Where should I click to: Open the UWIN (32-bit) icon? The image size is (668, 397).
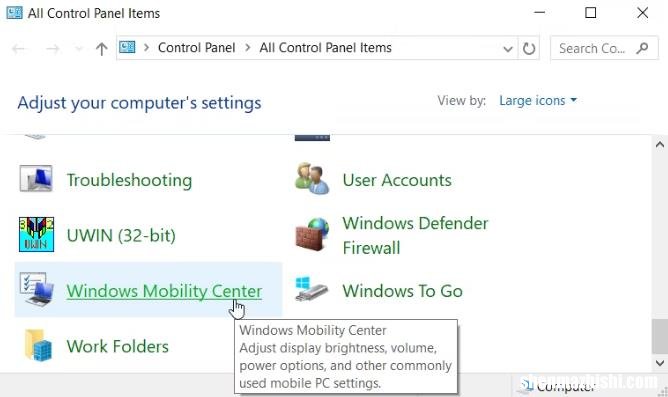click(36, 235)
